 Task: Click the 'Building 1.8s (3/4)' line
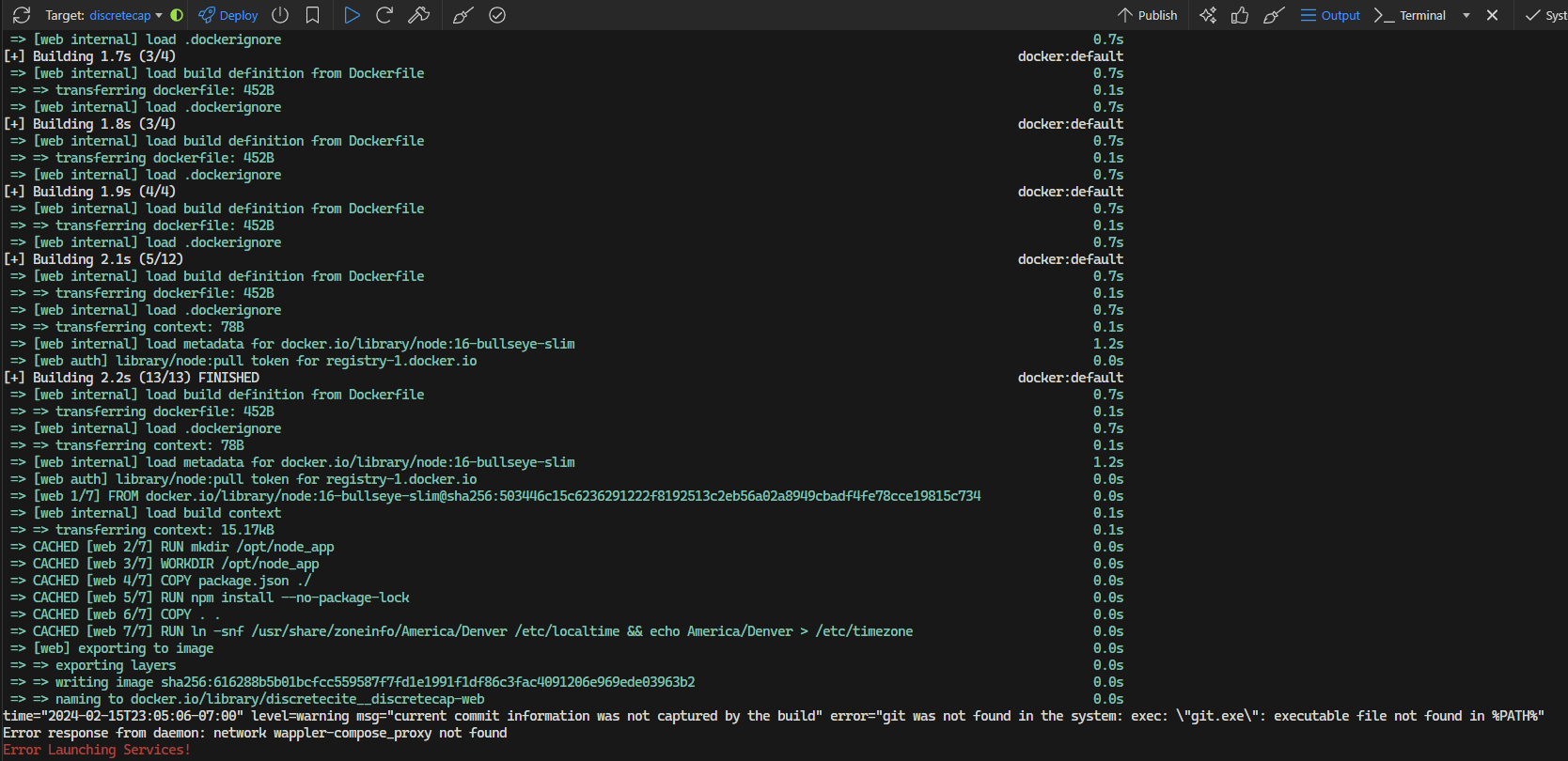point(89,124)
